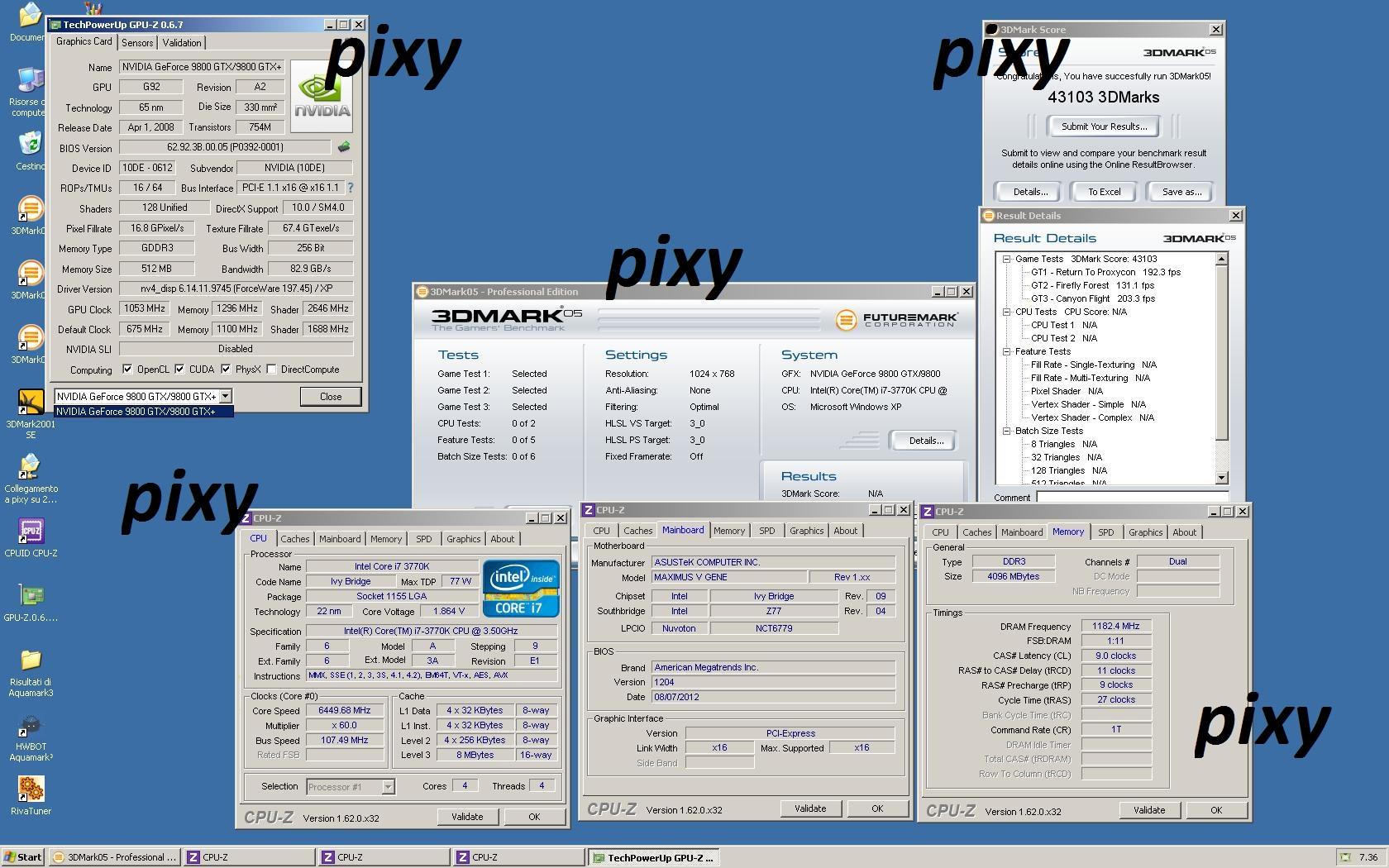Collapse the Game Tests tree node
This screenshot has width=1389, height=868.
click(x=1007, y=259)
